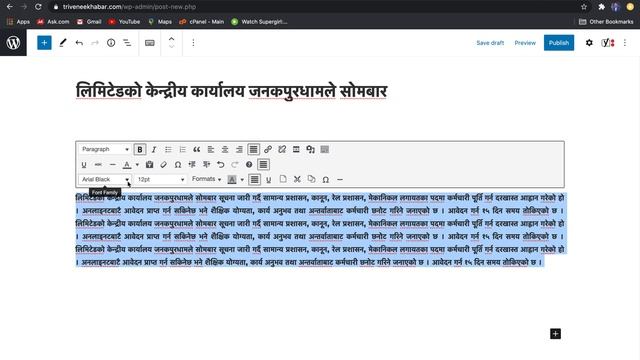The width and height of the screenshot is (640, 360).
Task: Click the browser address bar URL
Action: (129, 7)
